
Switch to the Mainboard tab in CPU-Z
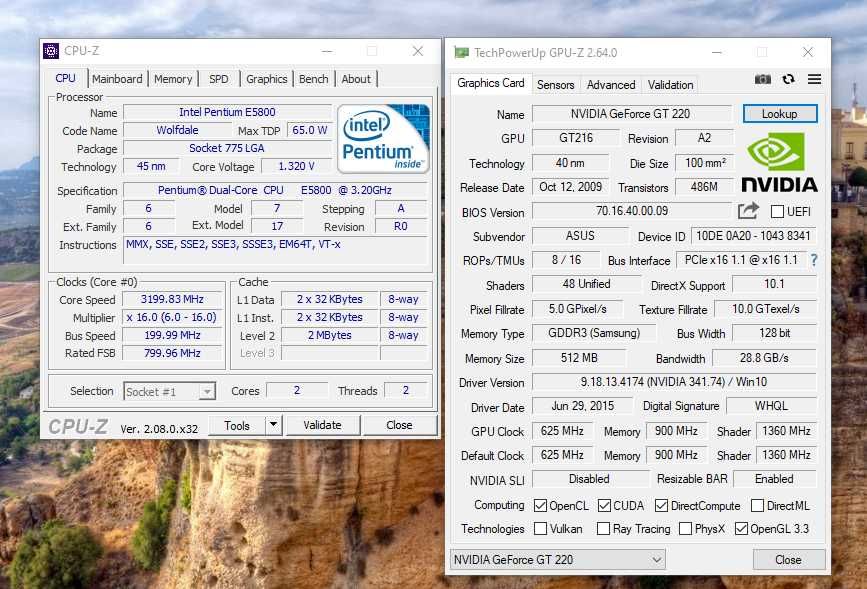pyautogui.click(x=117, y=79)
